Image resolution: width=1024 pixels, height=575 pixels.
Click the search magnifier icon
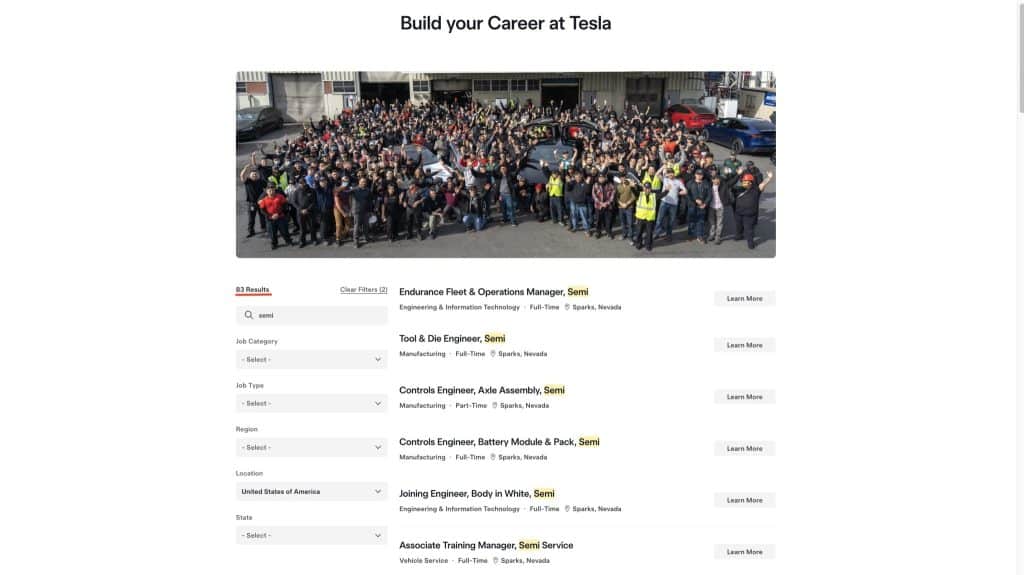pyautogui.click(x=249, y=315)
